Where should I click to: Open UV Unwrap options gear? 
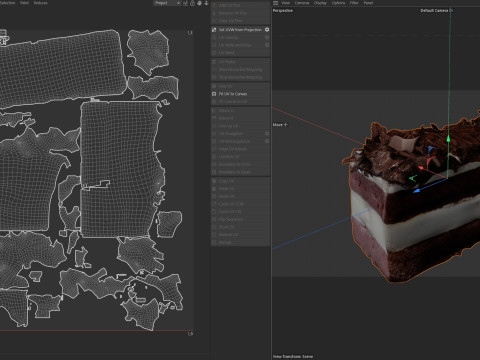(267, 37)
